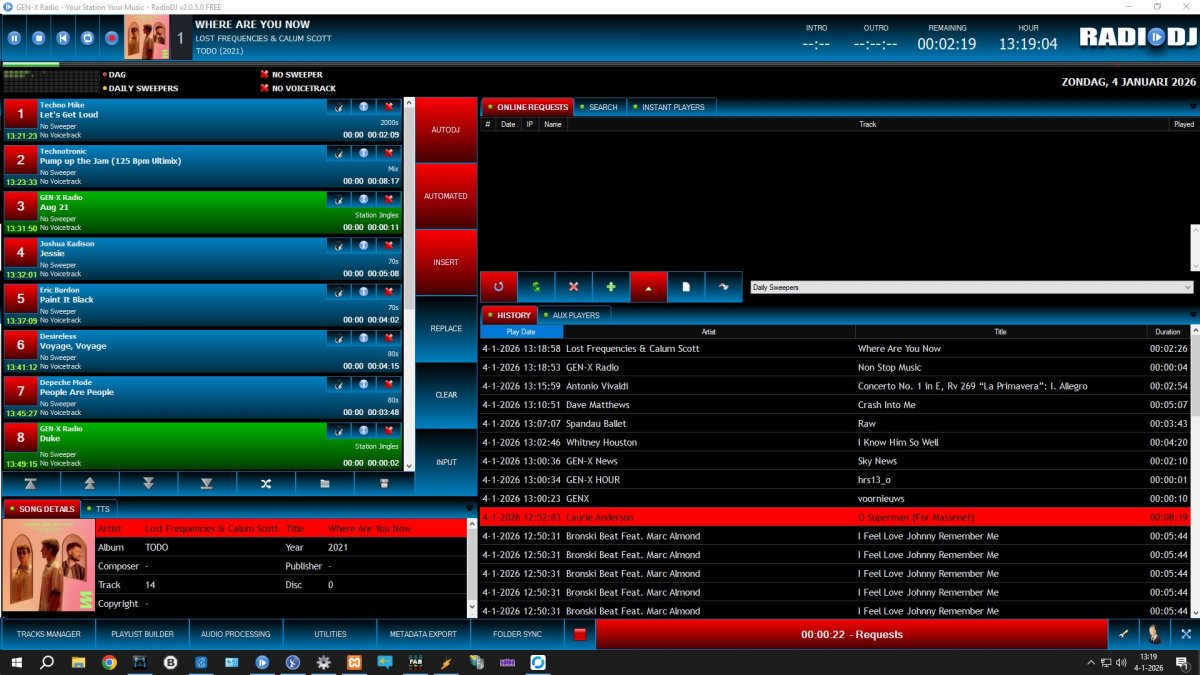Save the playlist with the save icon
The width and height of the screenshot is (1200, 675).
(x=384, y=483)
